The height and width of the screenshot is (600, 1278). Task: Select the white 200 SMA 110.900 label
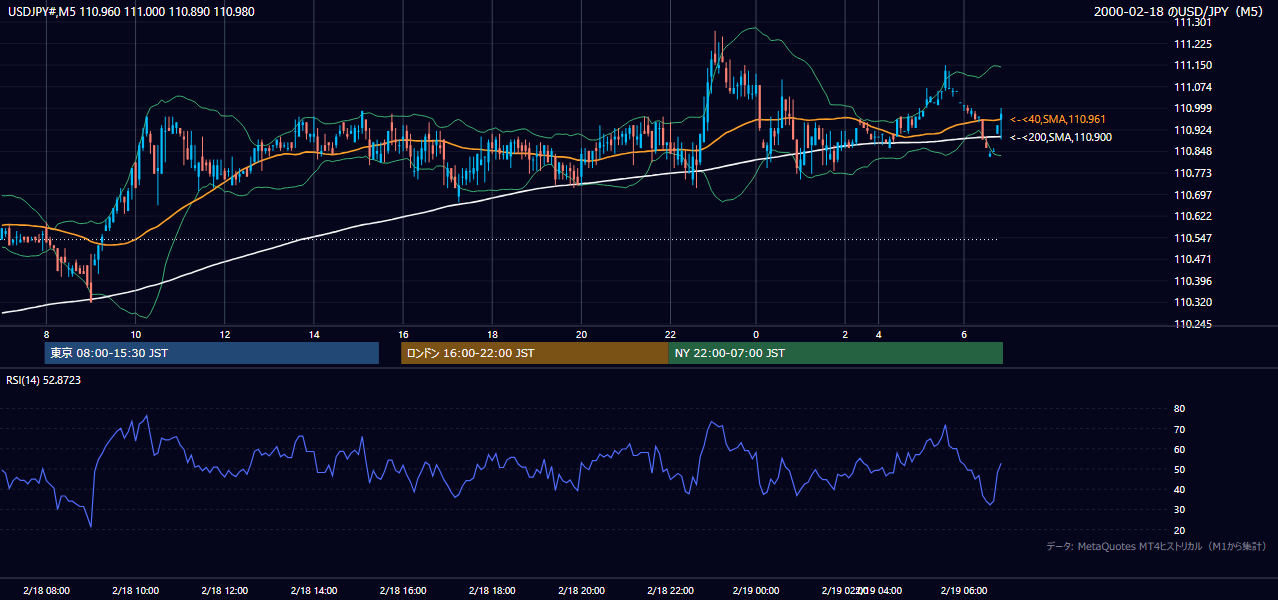1060,137
